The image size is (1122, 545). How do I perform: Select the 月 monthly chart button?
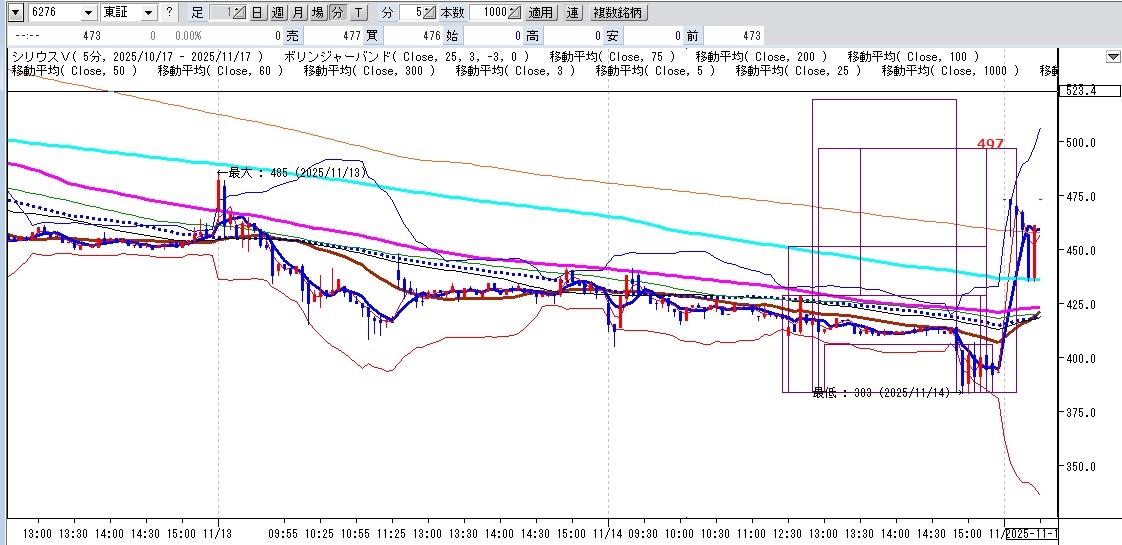pos(298,12)
